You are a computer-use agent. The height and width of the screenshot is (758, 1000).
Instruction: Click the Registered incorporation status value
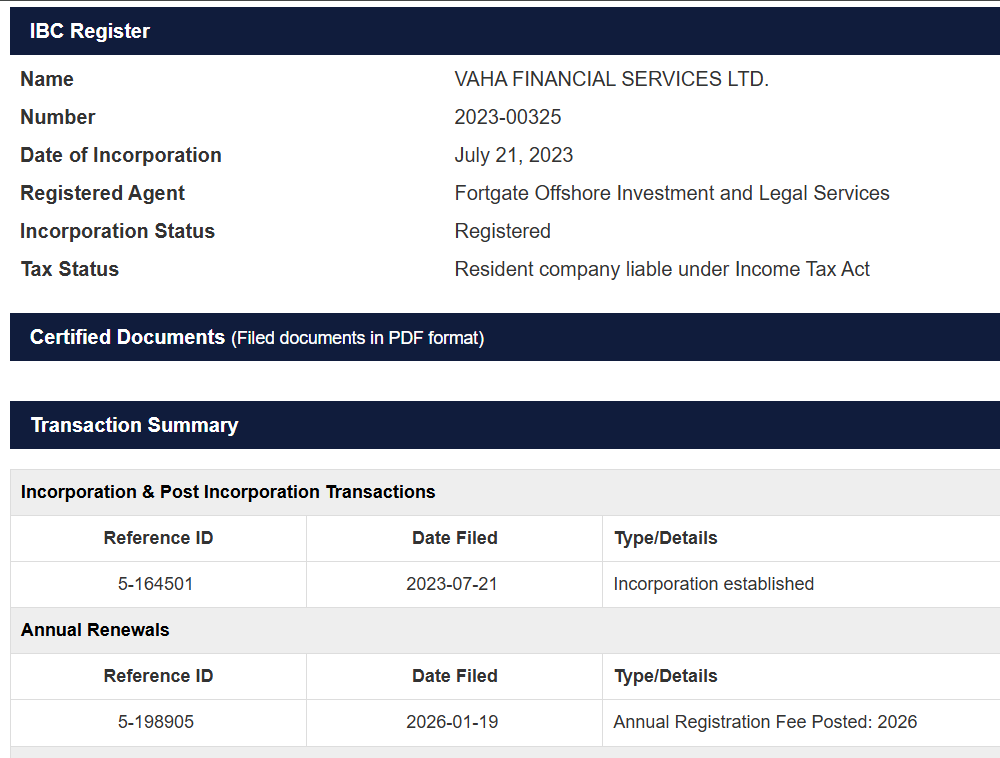coord(503,231)
